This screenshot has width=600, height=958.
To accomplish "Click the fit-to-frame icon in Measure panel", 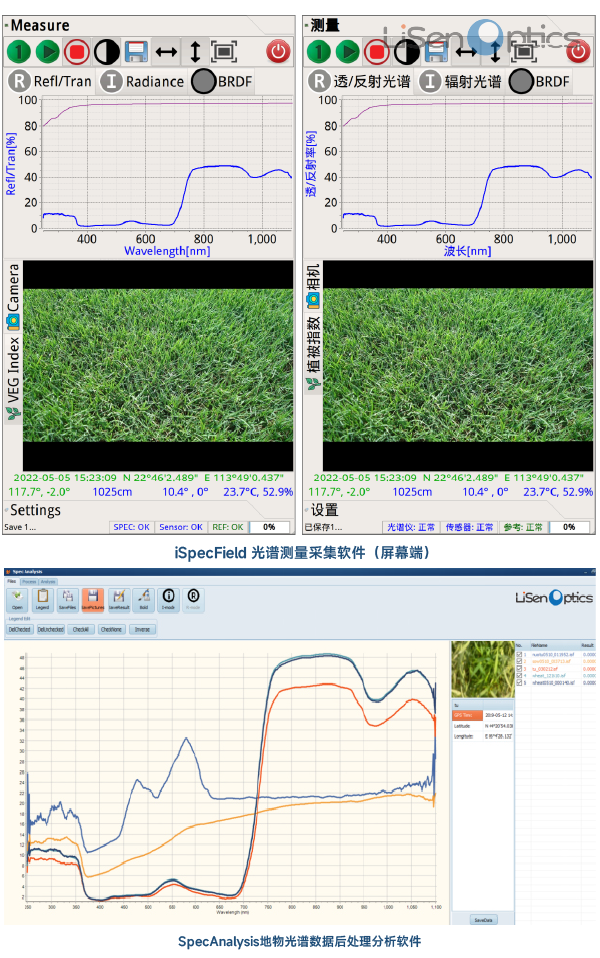I will [224, 52].
